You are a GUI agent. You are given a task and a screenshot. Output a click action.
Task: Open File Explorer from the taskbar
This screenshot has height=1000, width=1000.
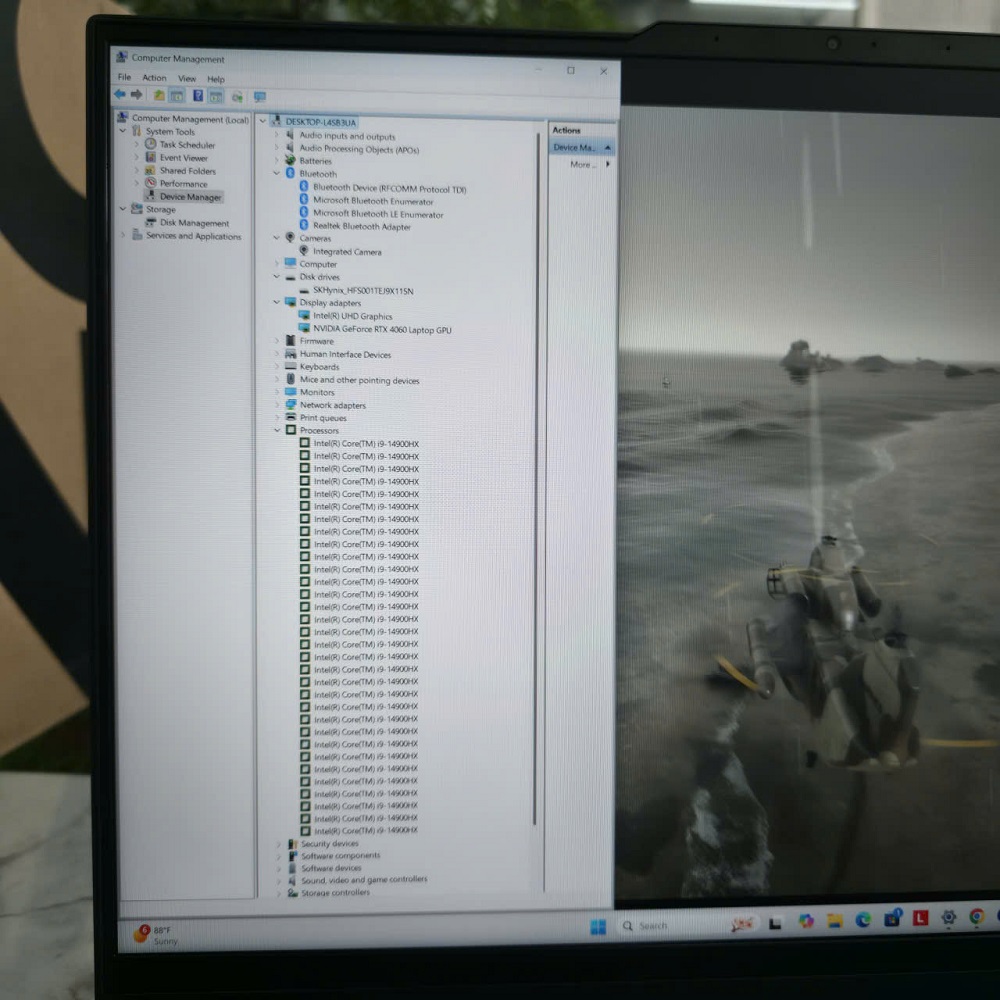tap(834, 920)
